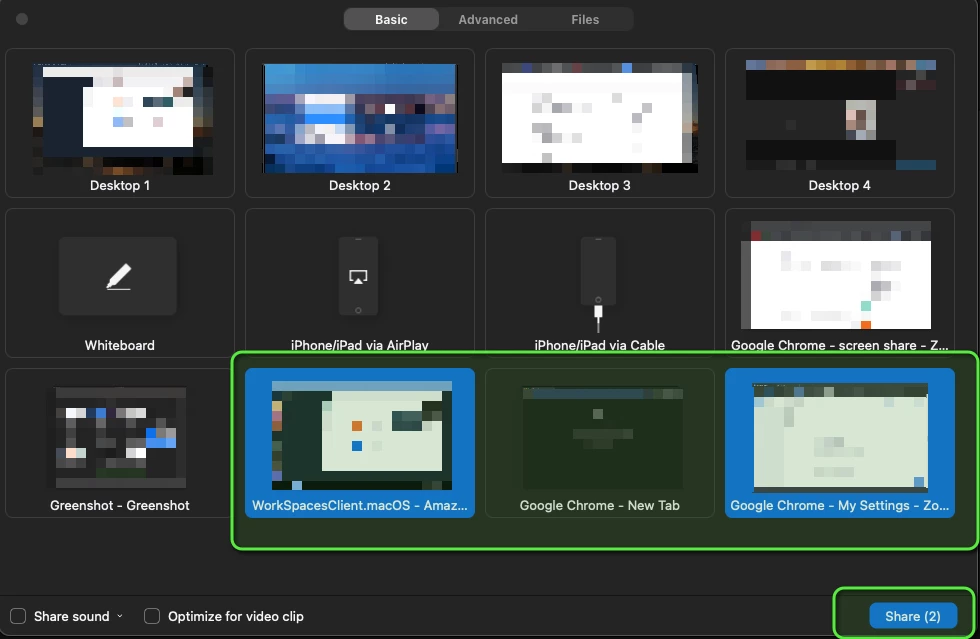Viewport: 980px width, 639px height.
Task: Enable Optimize for video clip checkbox
Action: 152,616
